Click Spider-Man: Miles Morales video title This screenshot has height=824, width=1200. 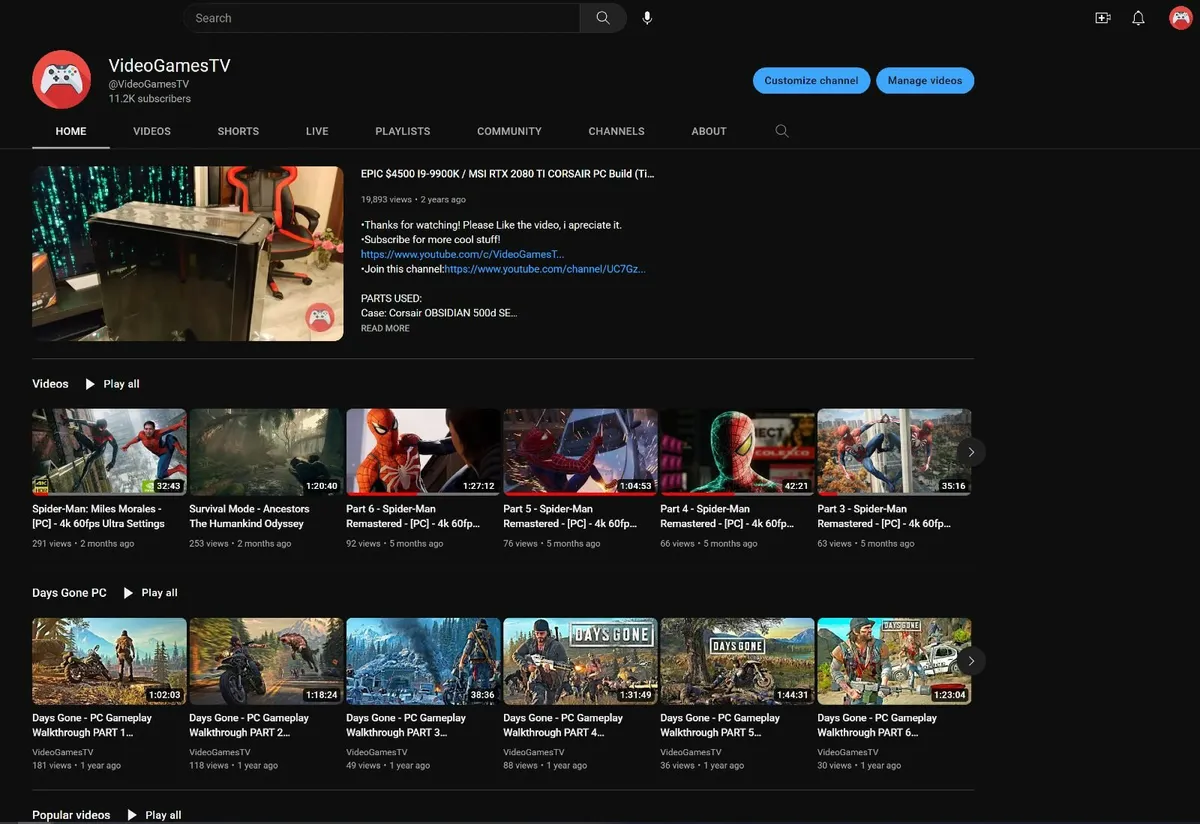pos(99,516)
